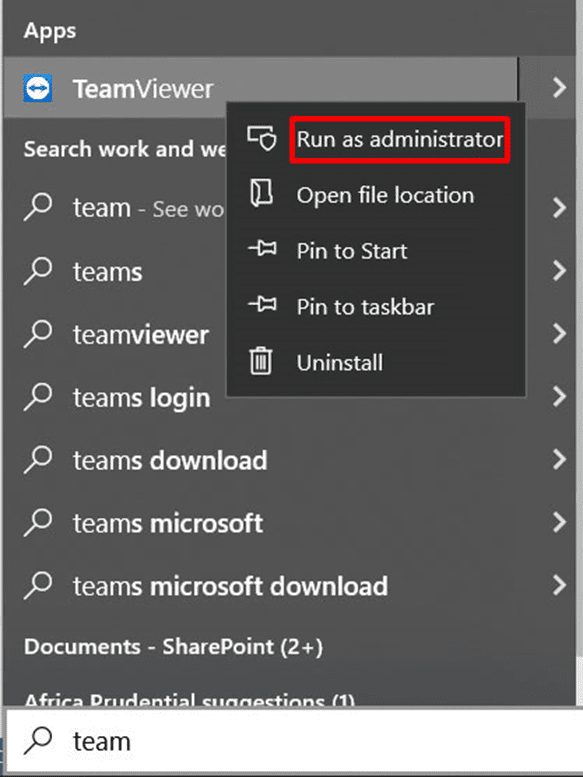
Task: Click the Uninstall trash can icon
Action: (261, 361)
